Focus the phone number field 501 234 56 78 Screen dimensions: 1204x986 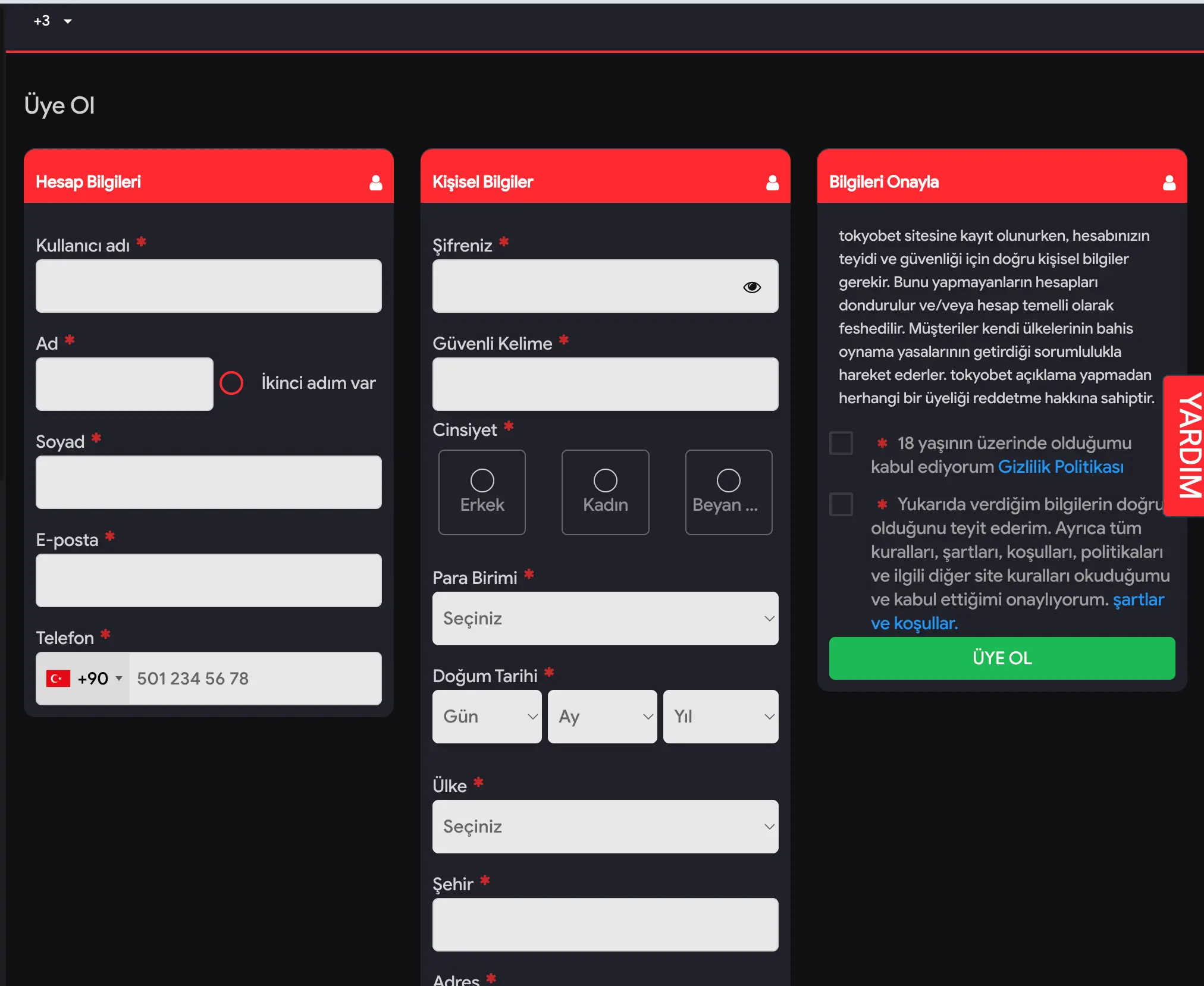(x=255, y=679)
